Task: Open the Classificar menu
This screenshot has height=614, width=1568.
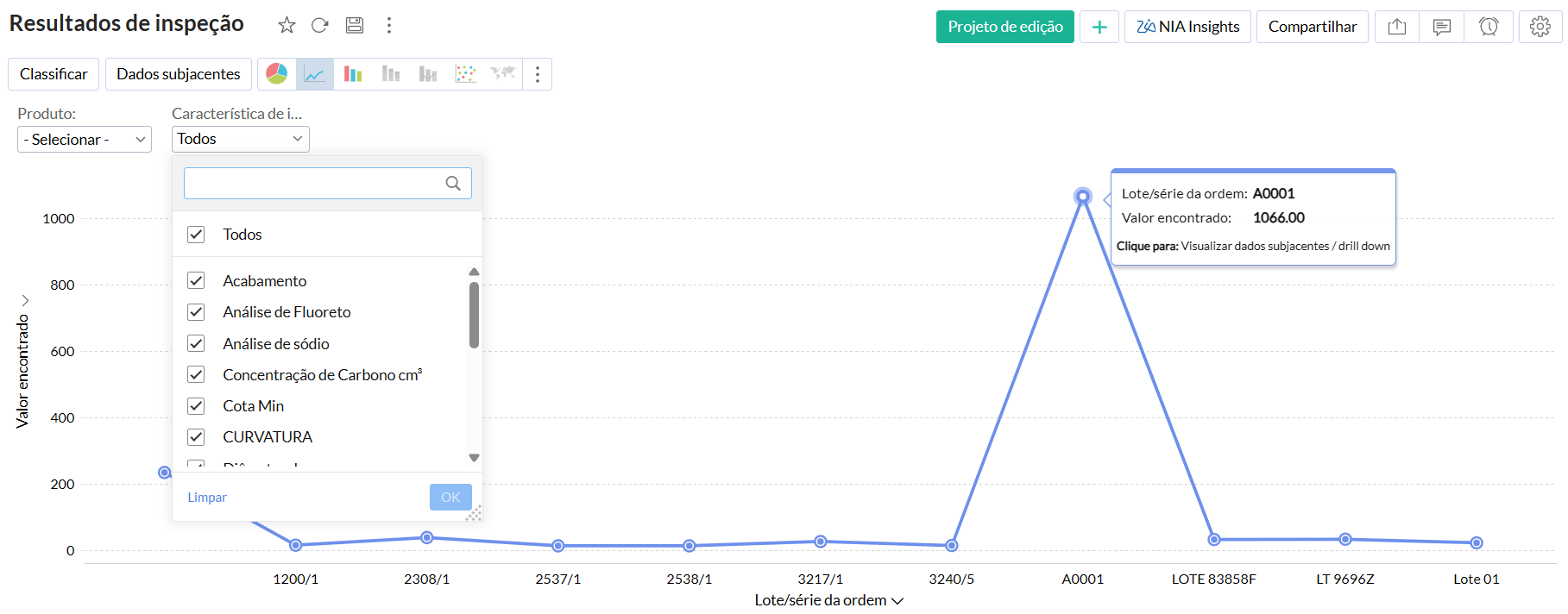Action: coord(54,74)
